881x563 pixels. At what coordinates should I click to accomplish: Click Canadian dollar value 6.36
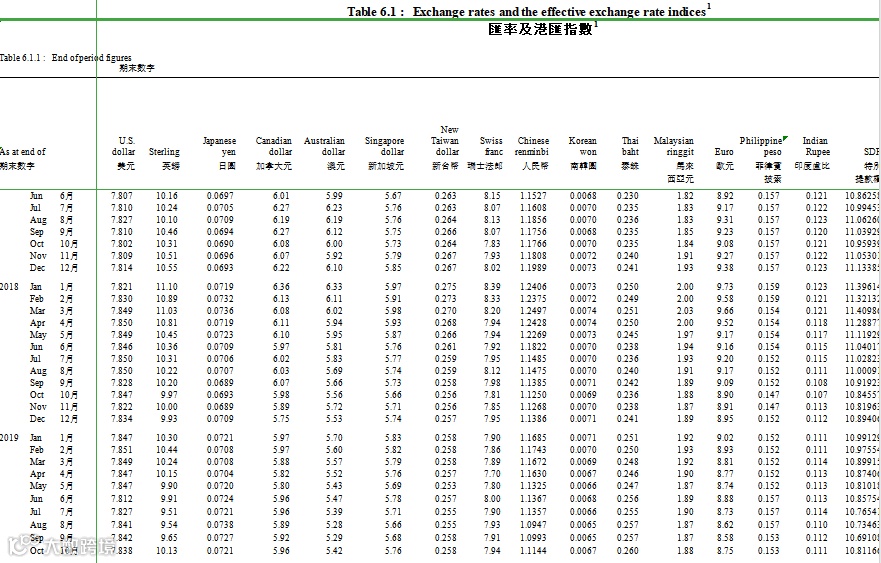(x=281, y=287)
